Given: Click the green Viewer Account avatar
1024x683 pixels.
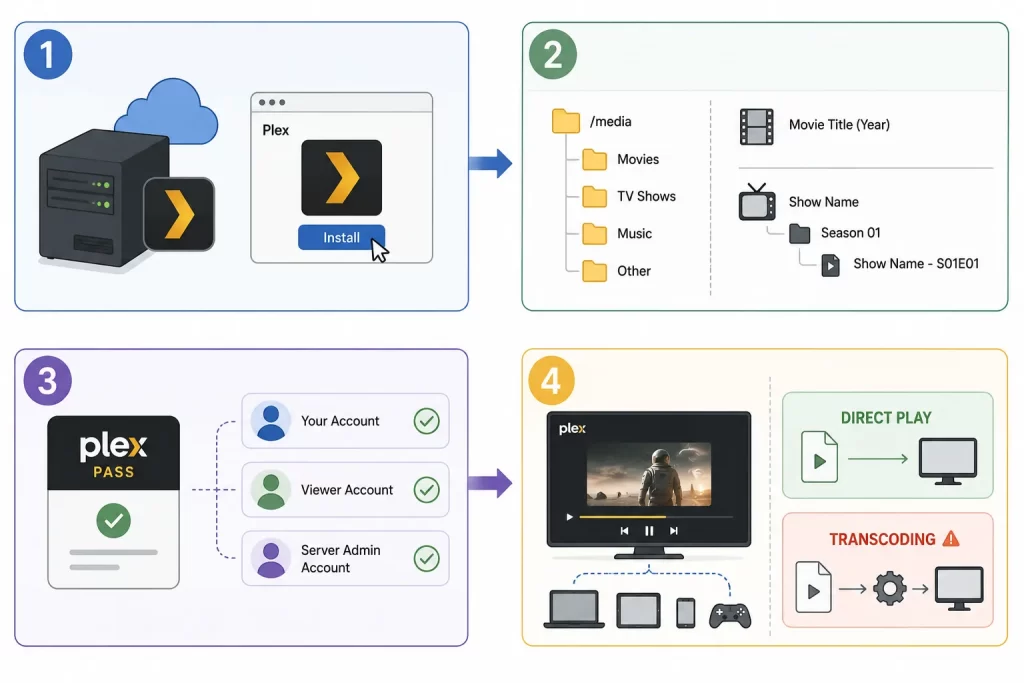Looking at the screenshot, I should (x=271, y=490).
